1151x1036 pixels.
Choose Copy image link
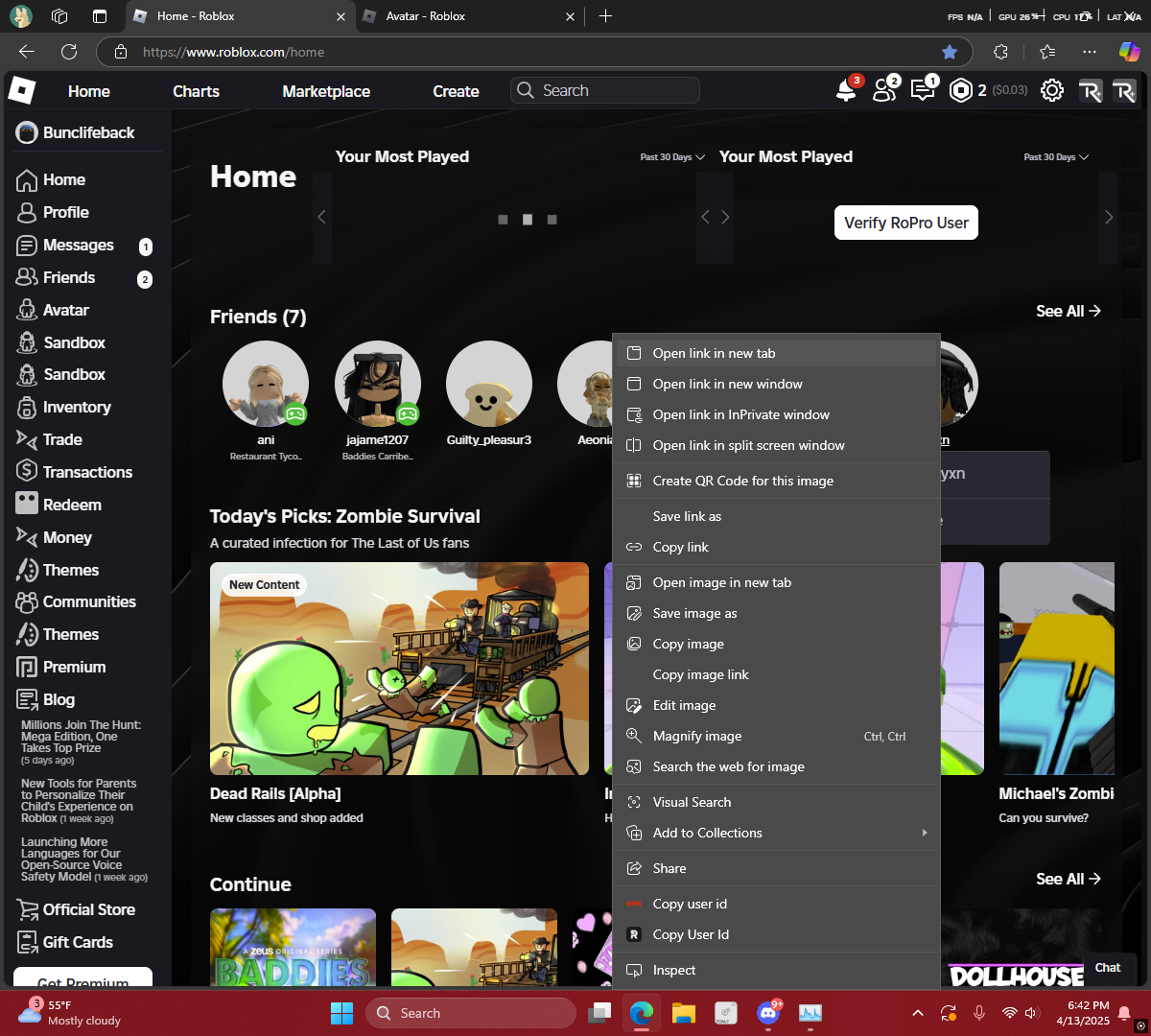pos(776,674)
